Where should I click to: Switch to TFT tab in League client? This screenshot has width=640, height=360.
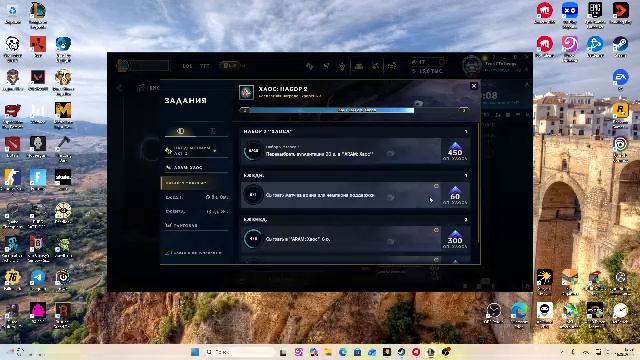[x=204, y=66]
